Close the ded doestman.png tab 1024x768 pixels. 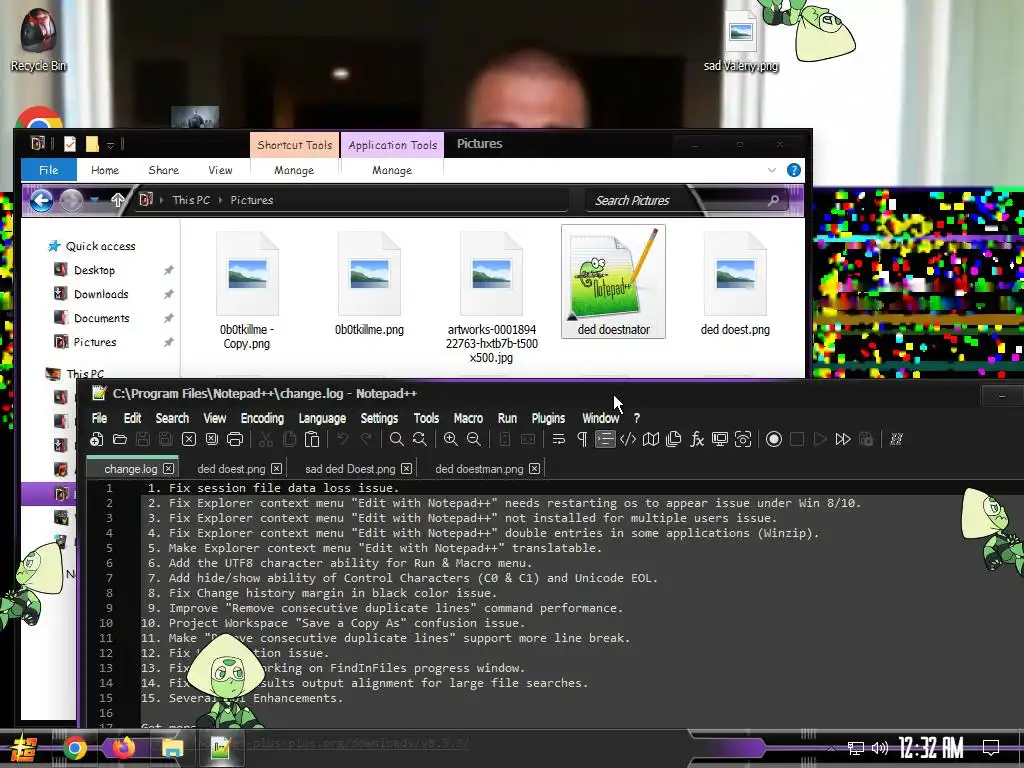point(534,469)
